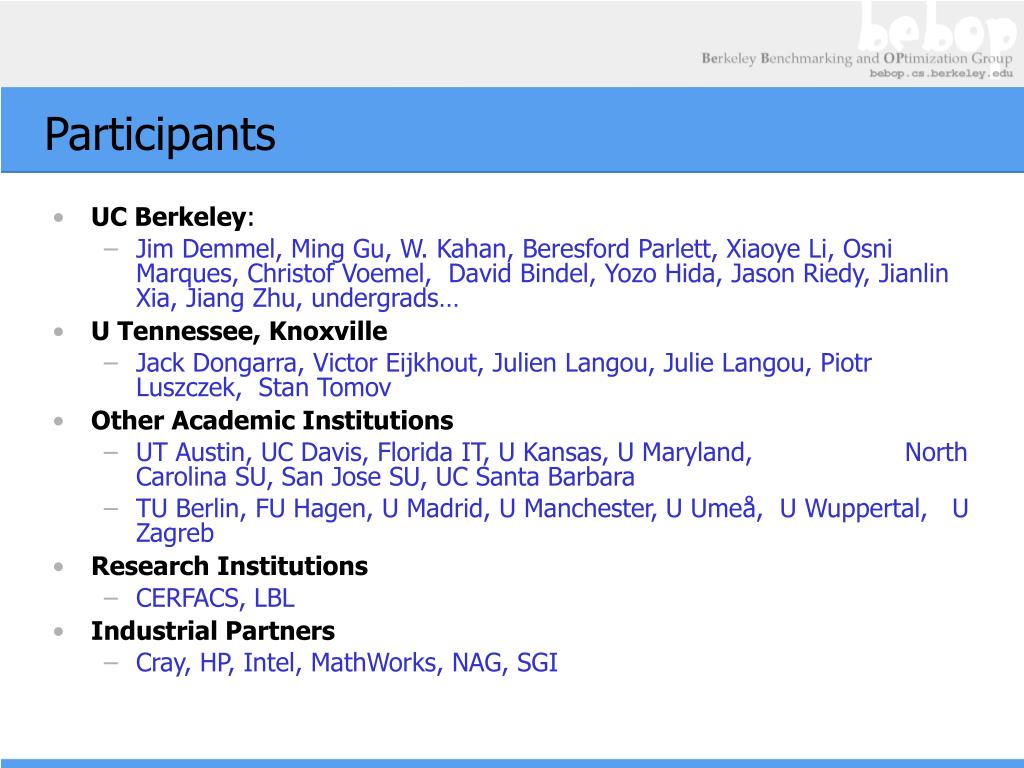Screen dimensions: 1024x768
Task: Select the "U Tennessee, Knoxville" heading
Action: click(239, 331)
